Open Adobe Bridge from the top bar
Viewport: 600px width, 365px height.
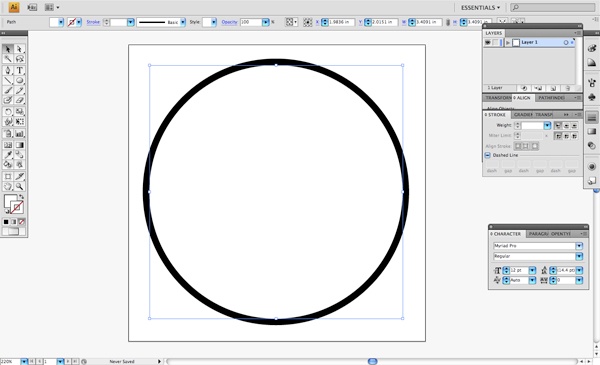coord(32,7)
